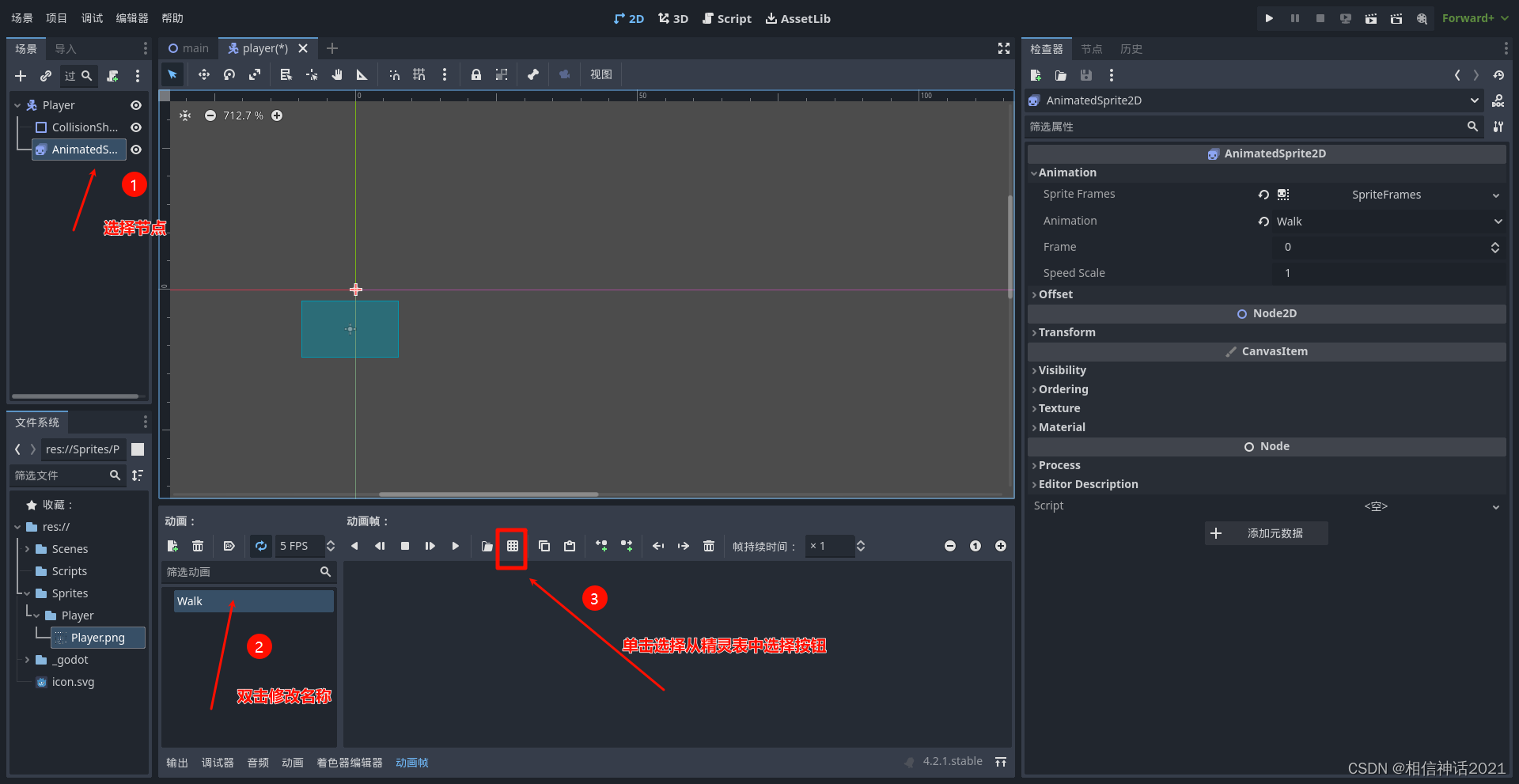Add a new animation in SpriteFrames panel
Image resolution: width=1519 pixels, height=784 pixels.
pyautogui.click(x=172, y=546)
